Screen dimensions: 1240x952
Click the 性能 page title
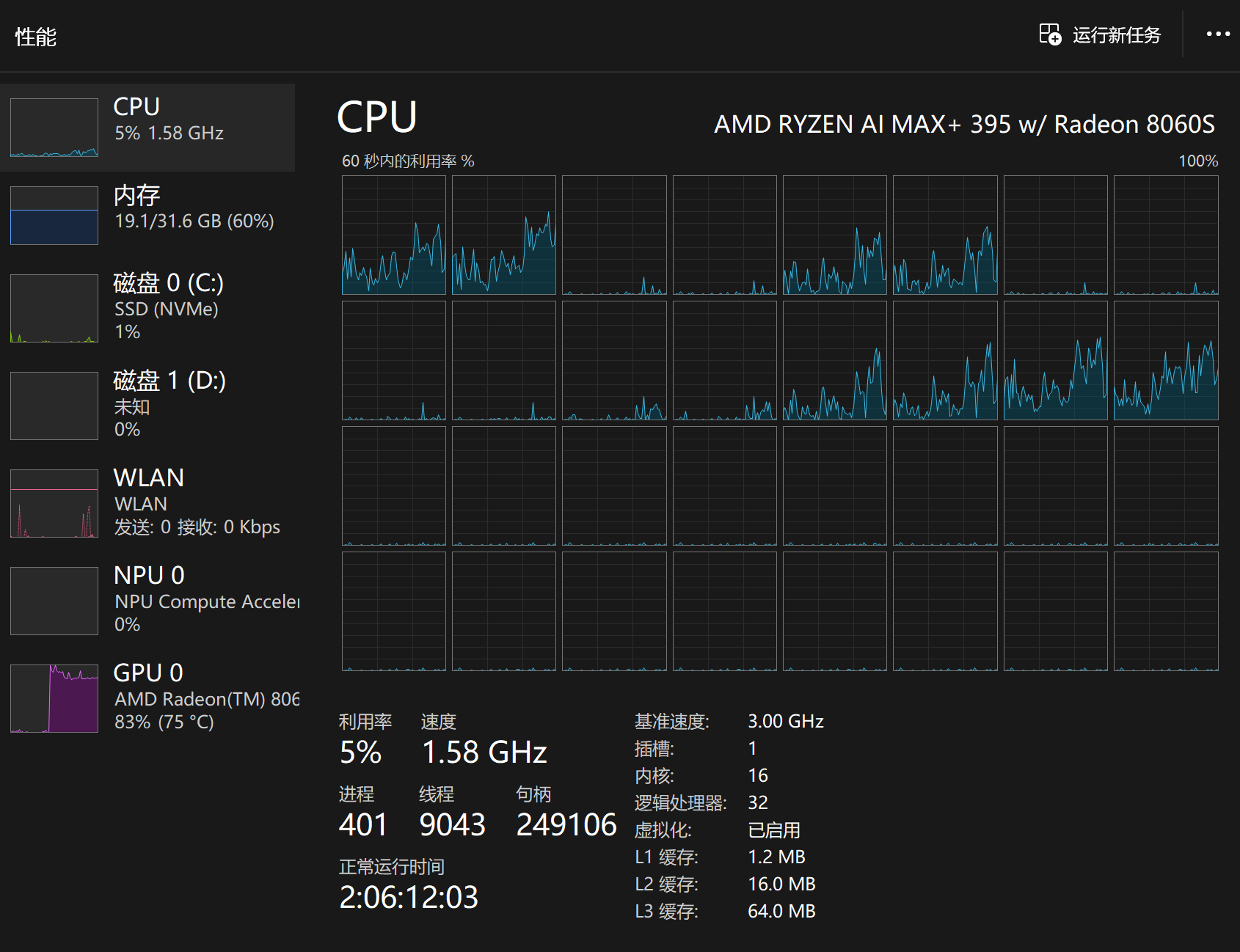[x=36, y=37]
